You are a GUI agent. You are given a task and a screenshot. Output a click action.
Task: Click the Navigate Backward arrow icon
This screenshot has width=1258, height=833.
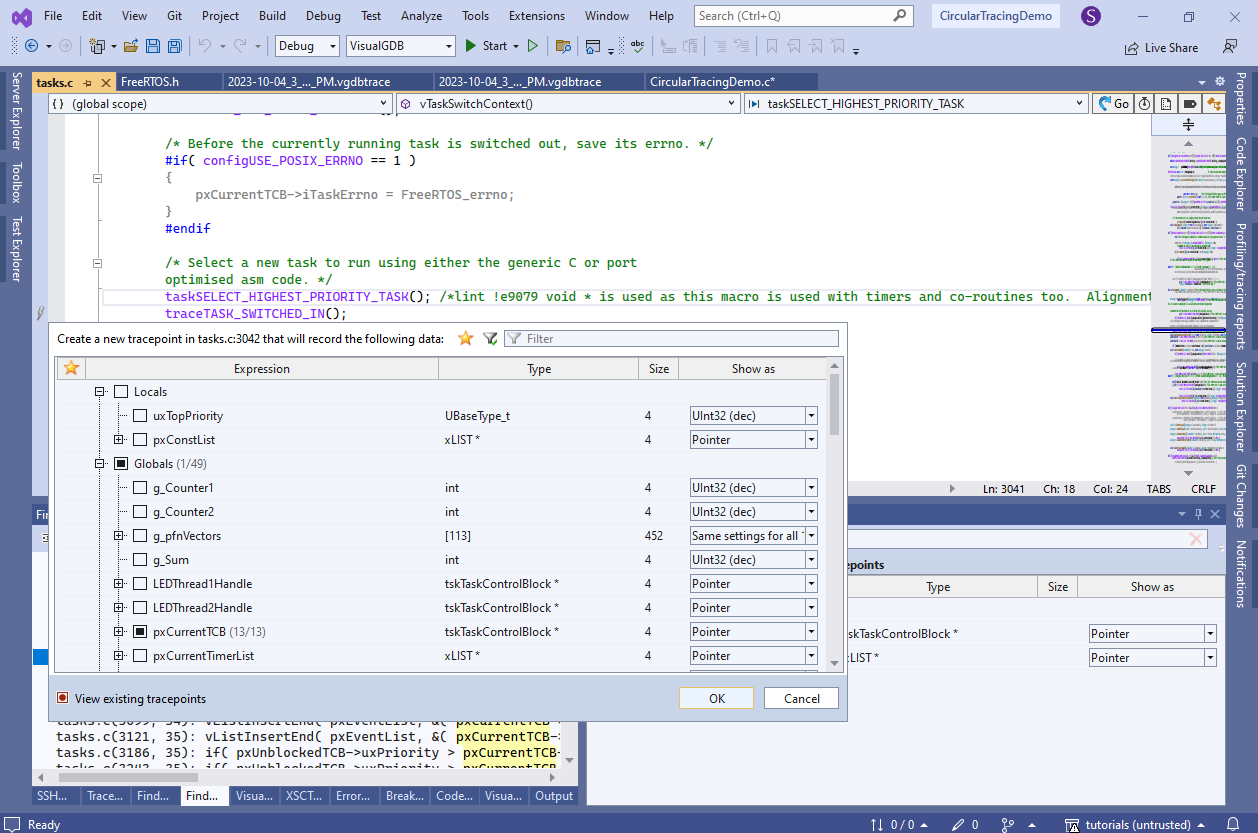coord(31,46)
